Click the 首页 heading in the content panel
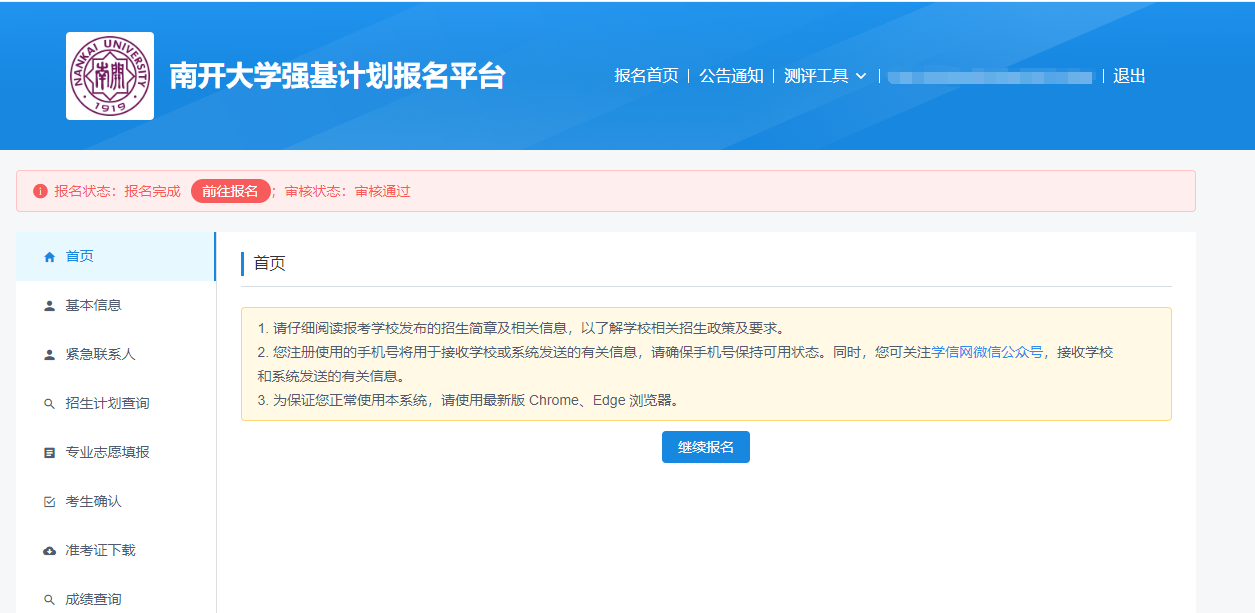1255x613 pixels. point(269,263)
